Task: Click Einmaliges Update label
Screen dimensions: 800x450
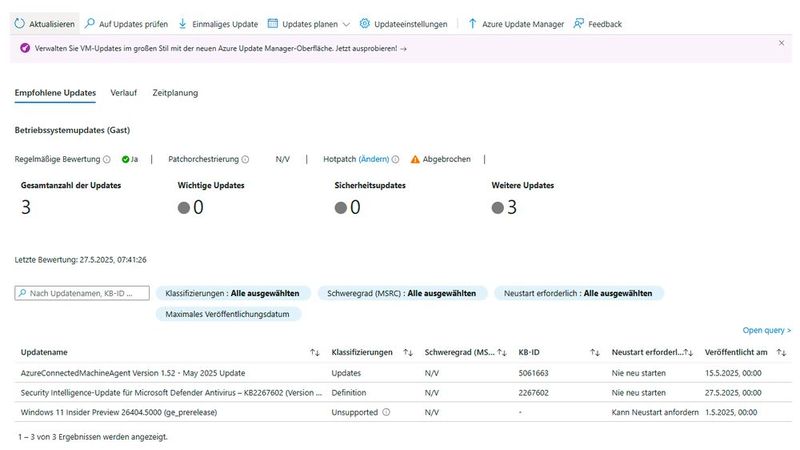Action: pyautogui.click(x=225, y=24)
